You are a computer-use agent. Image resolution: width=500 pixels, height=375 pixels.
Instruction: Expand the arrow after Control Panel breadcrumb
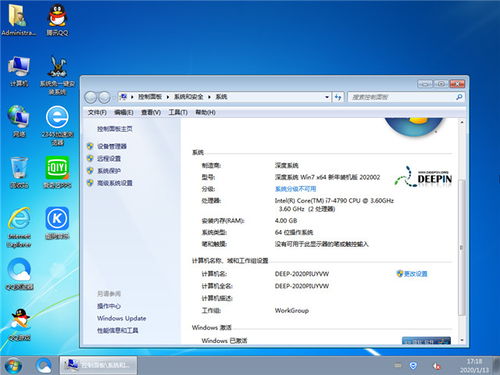(x=167, y=97)
